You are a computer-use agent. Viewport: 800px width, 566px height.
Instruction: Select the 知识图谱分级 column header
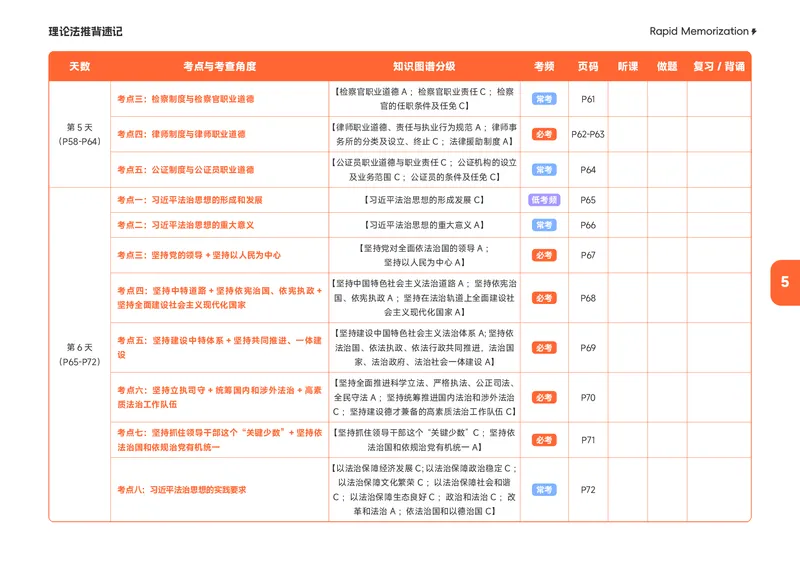click(x=424, y=66)
